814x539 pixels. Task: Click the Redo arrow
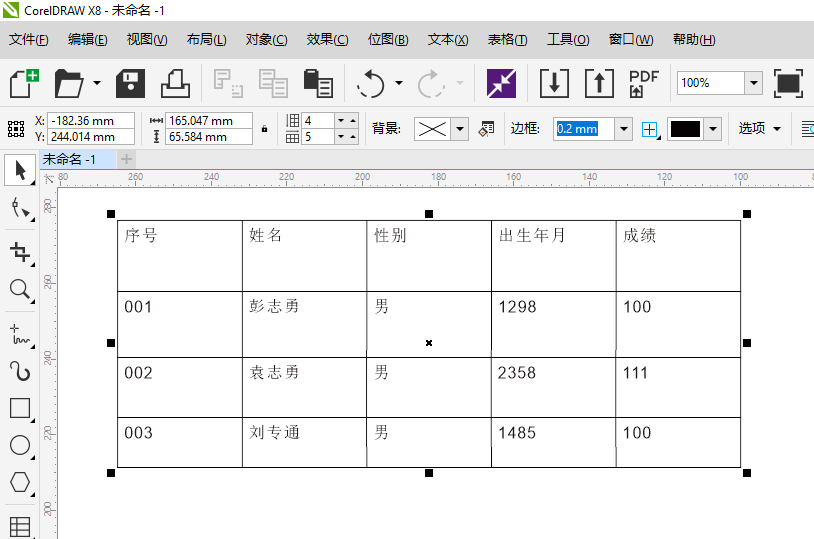tap(431, 83)
